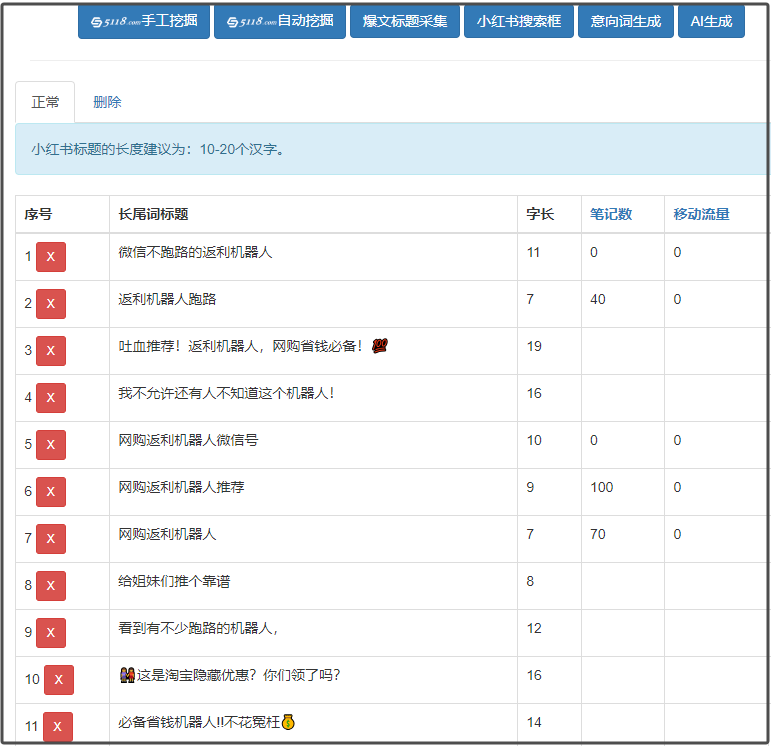Click title 看到有不少跑路的机器人，
771x746 pixels.
pos(199,628)
